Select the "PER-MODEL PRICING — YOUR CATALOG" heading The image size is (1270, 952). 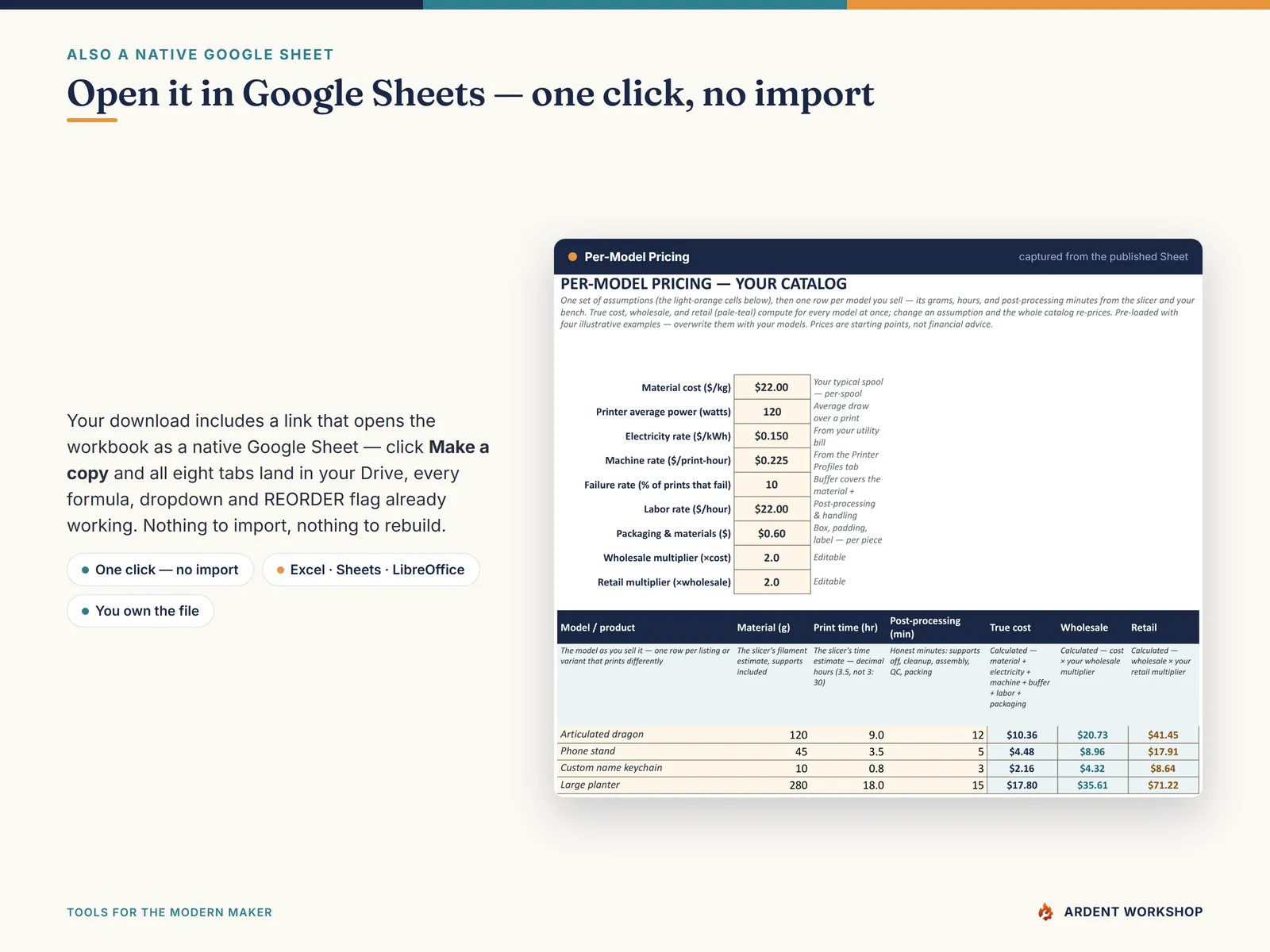(x=703, y=284)
